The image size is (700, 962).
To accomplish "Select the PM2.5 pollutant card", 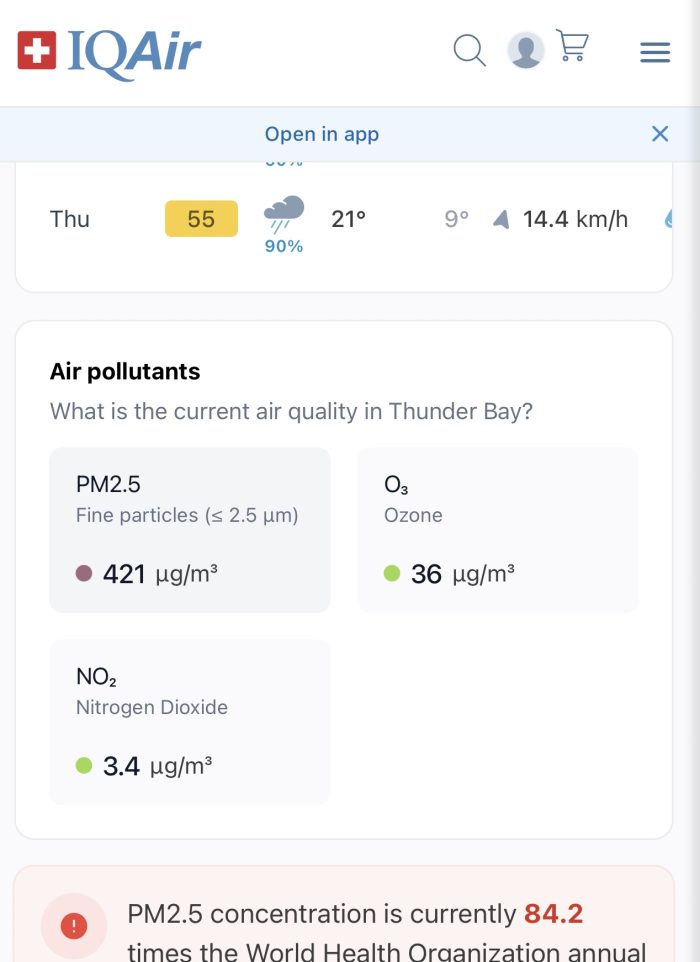I will coord(190,530).
